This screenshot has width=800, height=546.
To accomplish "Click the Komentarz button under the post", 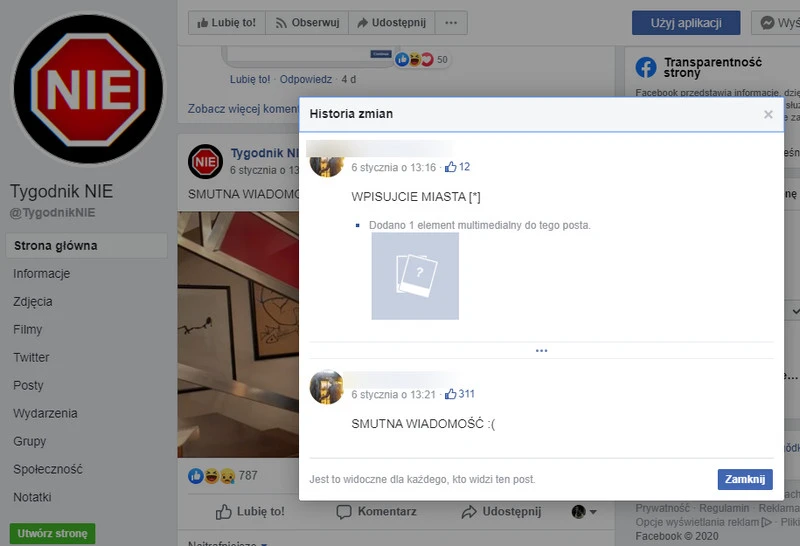I will [x=376, y=511].
